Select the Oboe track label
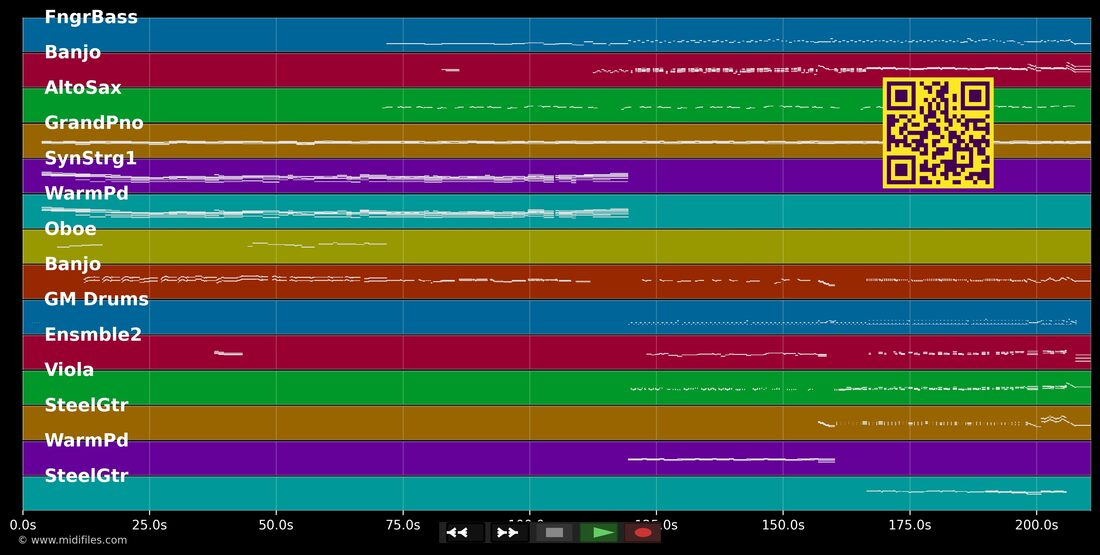Image resolution: width=1100 pixels, height=555 pixels. (x=70, y=229)
